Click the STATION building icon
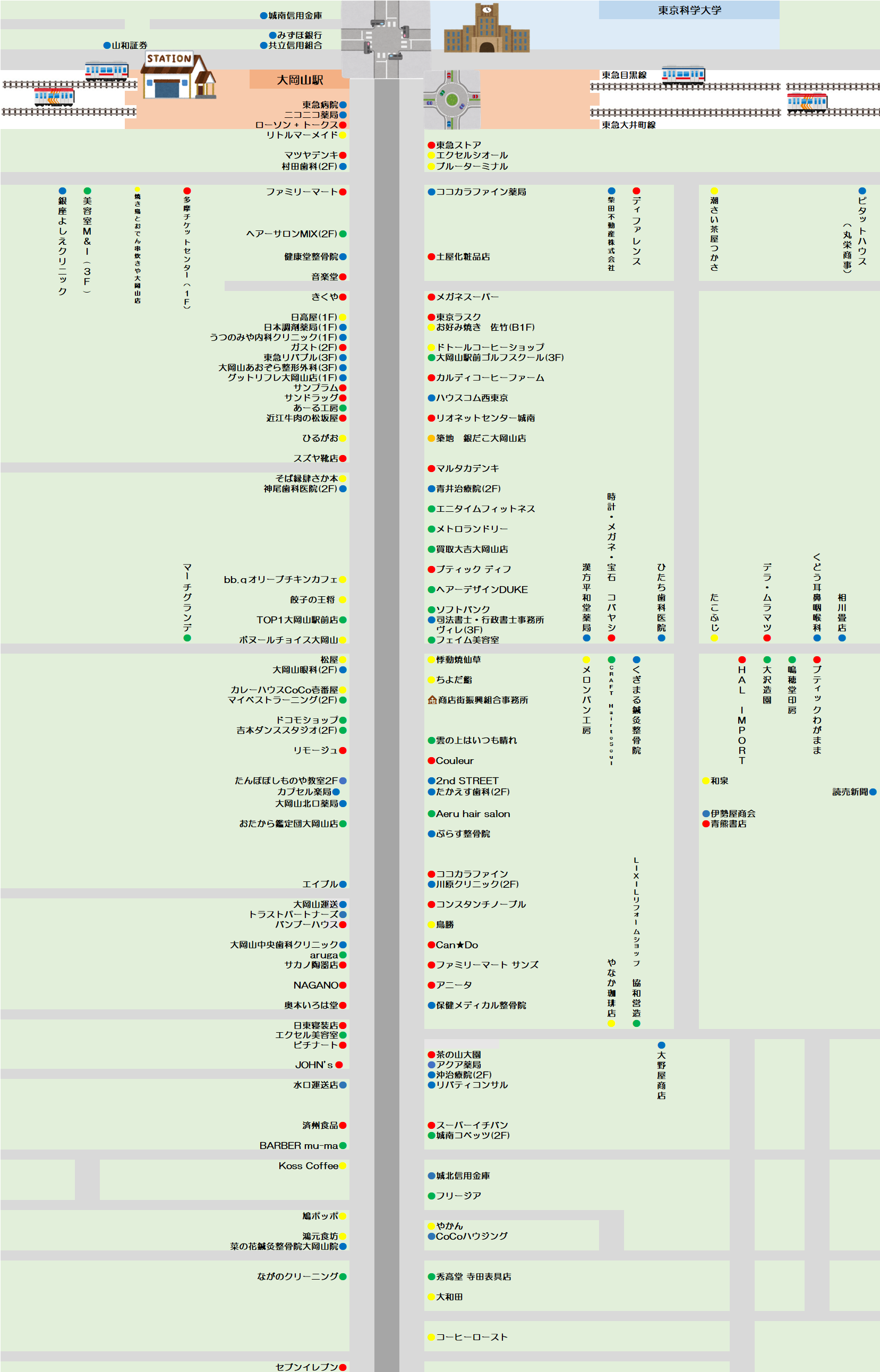Viewport: 880px width, 1372px height. click(x=178, y=75)
